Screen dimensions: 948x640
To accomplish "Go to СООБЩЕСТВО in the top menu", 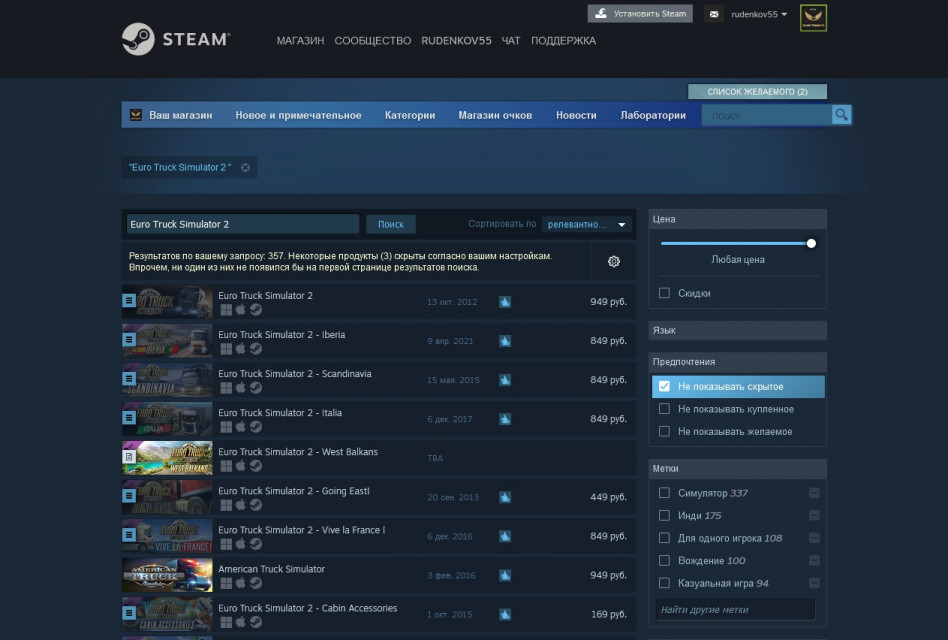I will tap(372, 41).
